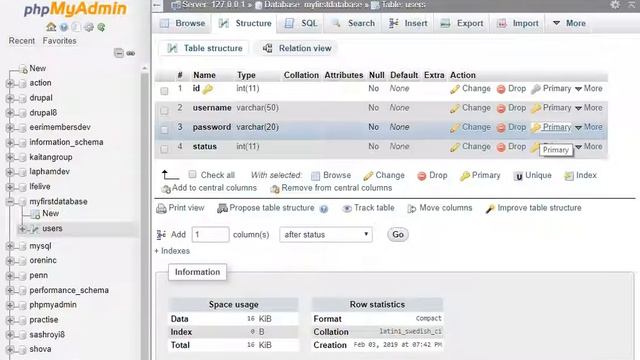640x360 pixels.
Task: Click the Print view printer icon
Action: pyautogui.click(x=161, y=209)
